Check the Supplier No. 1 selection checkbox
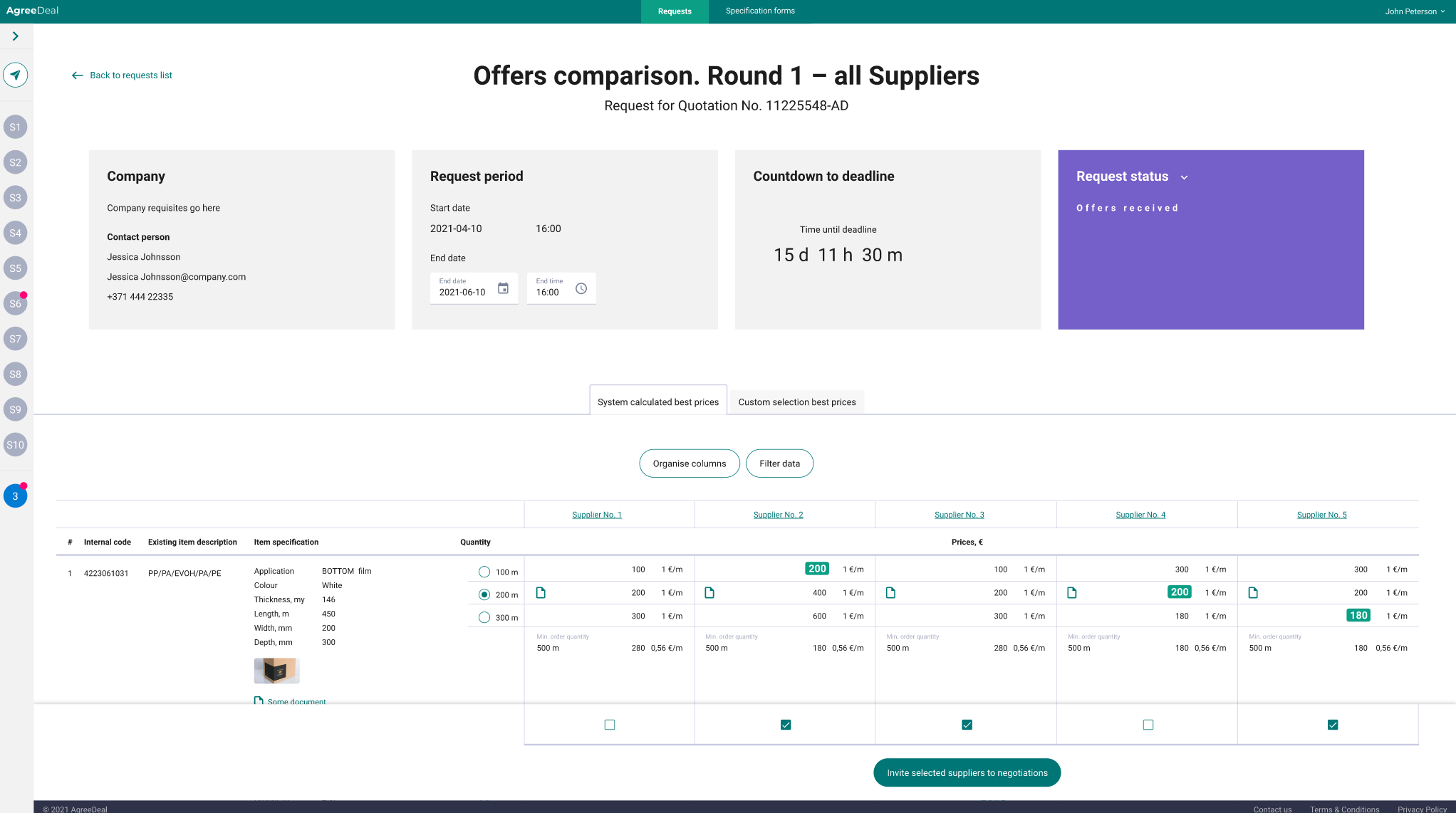 tap(610, 725)
